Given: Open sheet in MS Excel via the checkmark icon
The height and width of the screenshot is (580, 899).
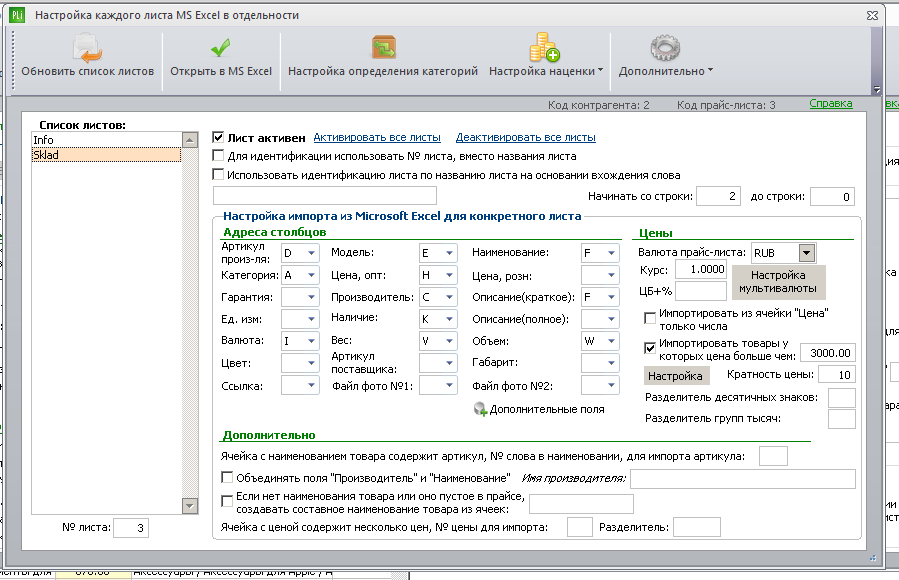Looking at the screenshot, I should (221, 48).
